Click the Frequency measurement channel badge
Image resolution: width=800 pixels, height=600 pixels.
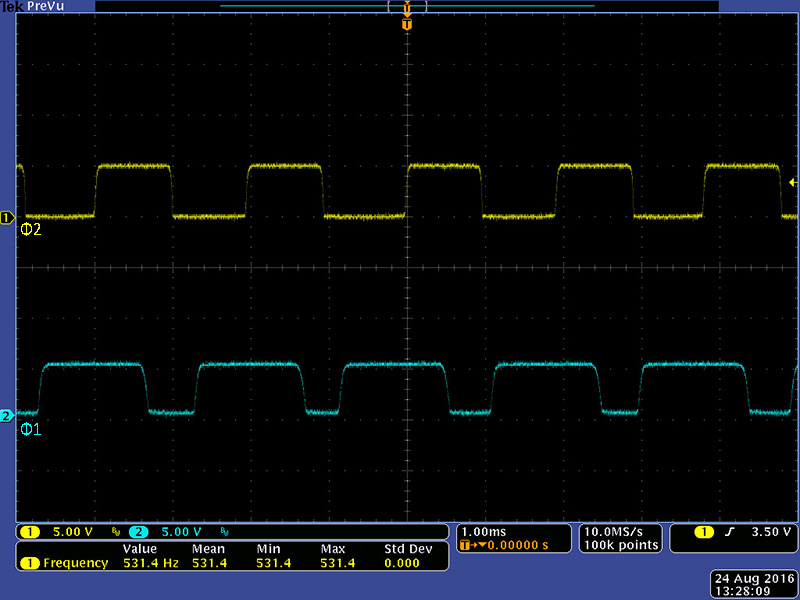31,563
